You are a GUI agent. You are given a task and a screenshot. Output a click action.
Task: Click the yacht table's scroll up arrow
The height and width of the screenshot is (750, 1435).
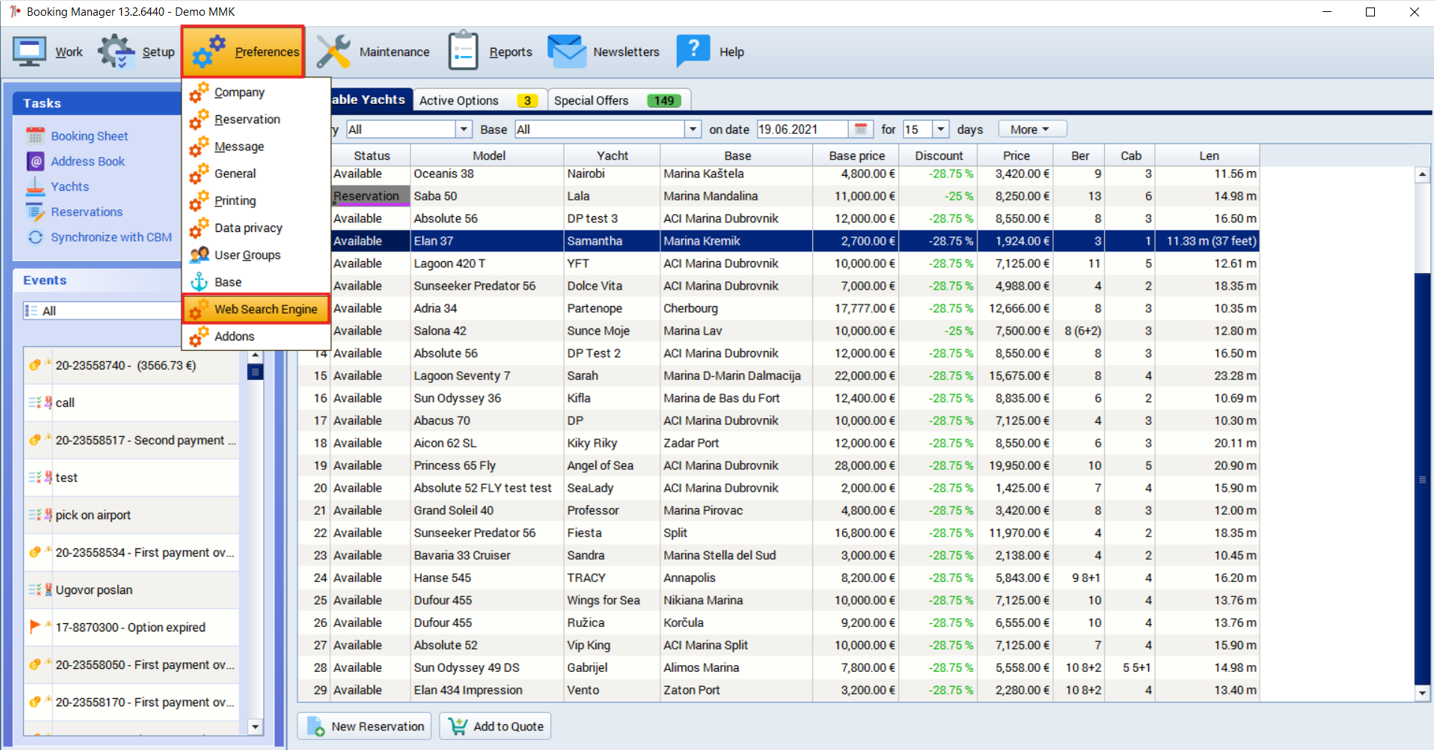[1422, 175]
